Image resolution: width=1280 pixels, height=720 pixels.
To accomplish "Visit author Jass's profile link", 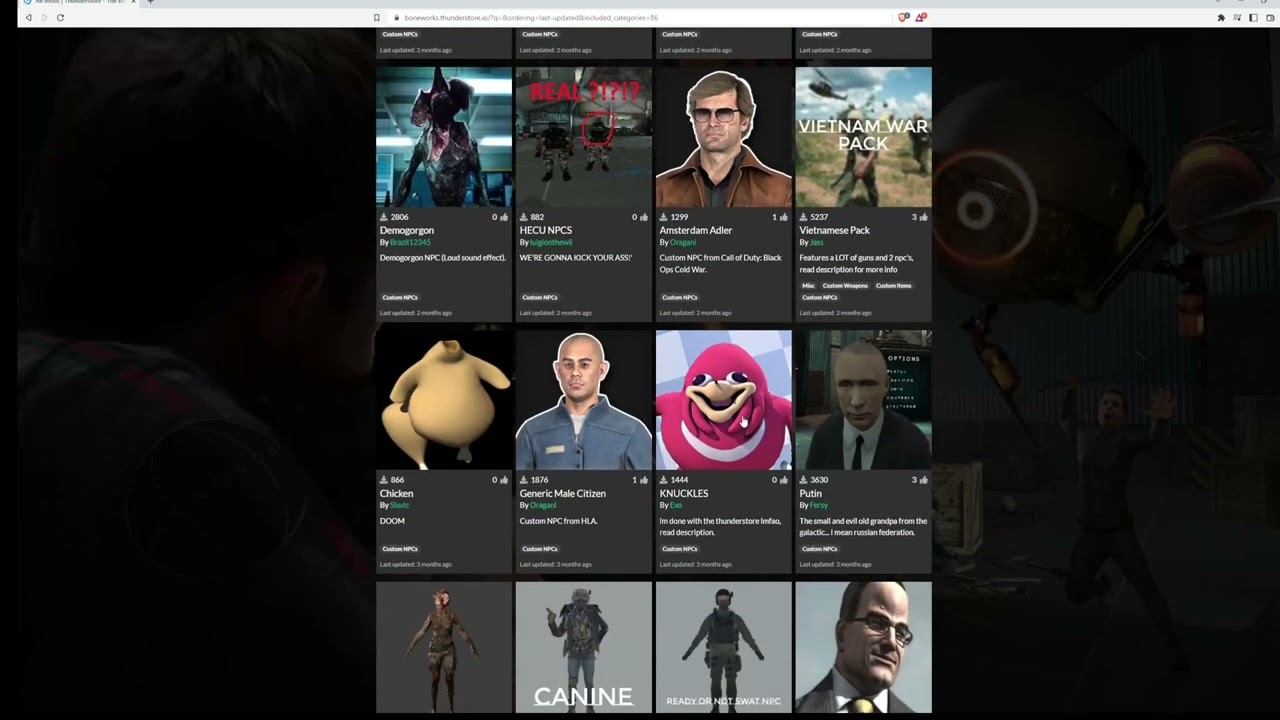I will tap(817, 242).
